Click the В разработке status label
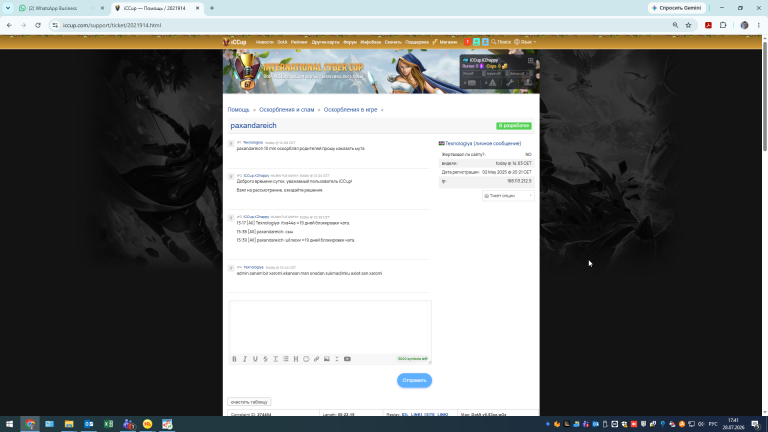This screenshot has width=768, height=432. coord(514,126)
